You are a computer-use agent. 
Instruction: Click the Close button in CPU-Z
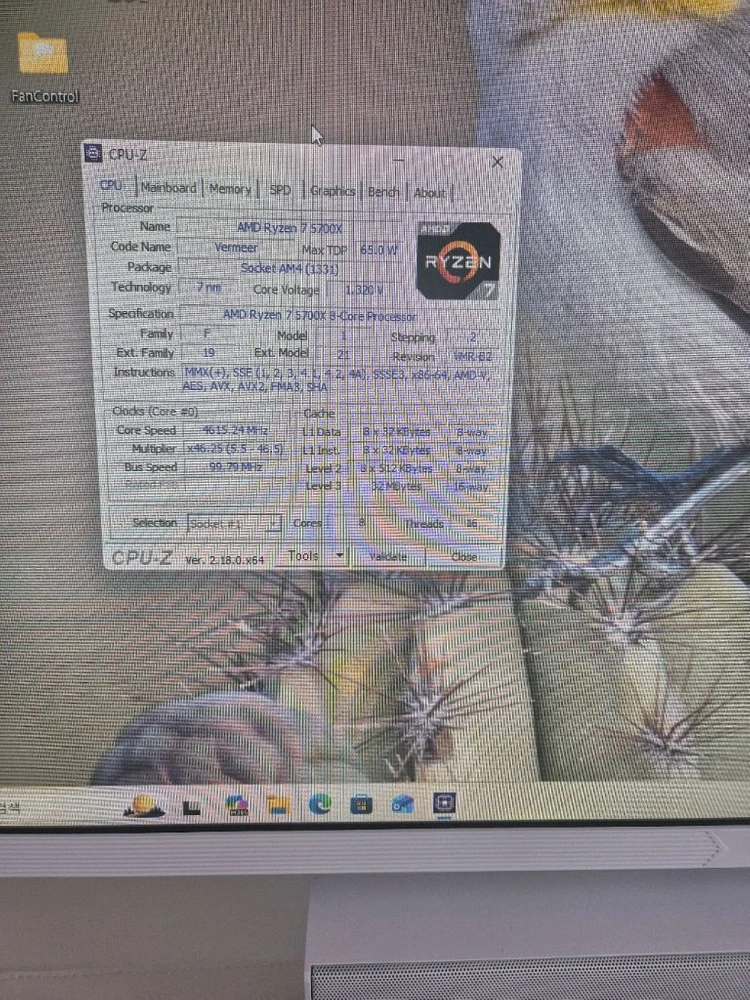pos(464,557)
